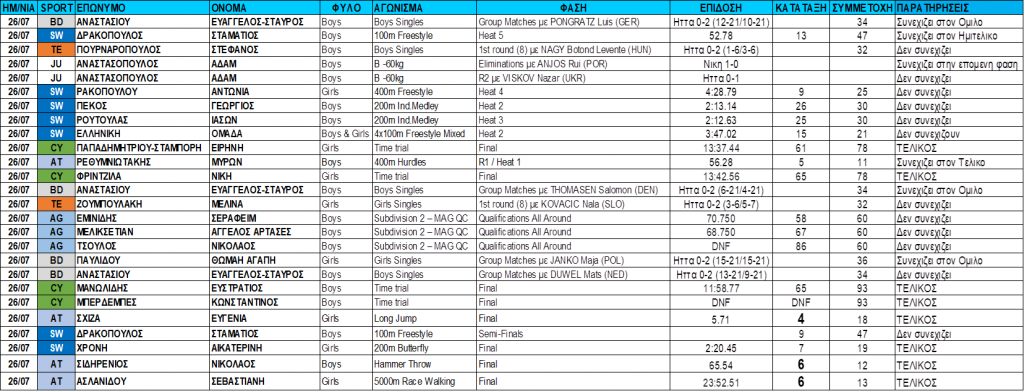The height and width of the screenshot is (391, 1024).
Task: Select the blue SW cell for ΡΑΚΟΠΟΥΛΟΥ
Action: (x=56, y=91)
